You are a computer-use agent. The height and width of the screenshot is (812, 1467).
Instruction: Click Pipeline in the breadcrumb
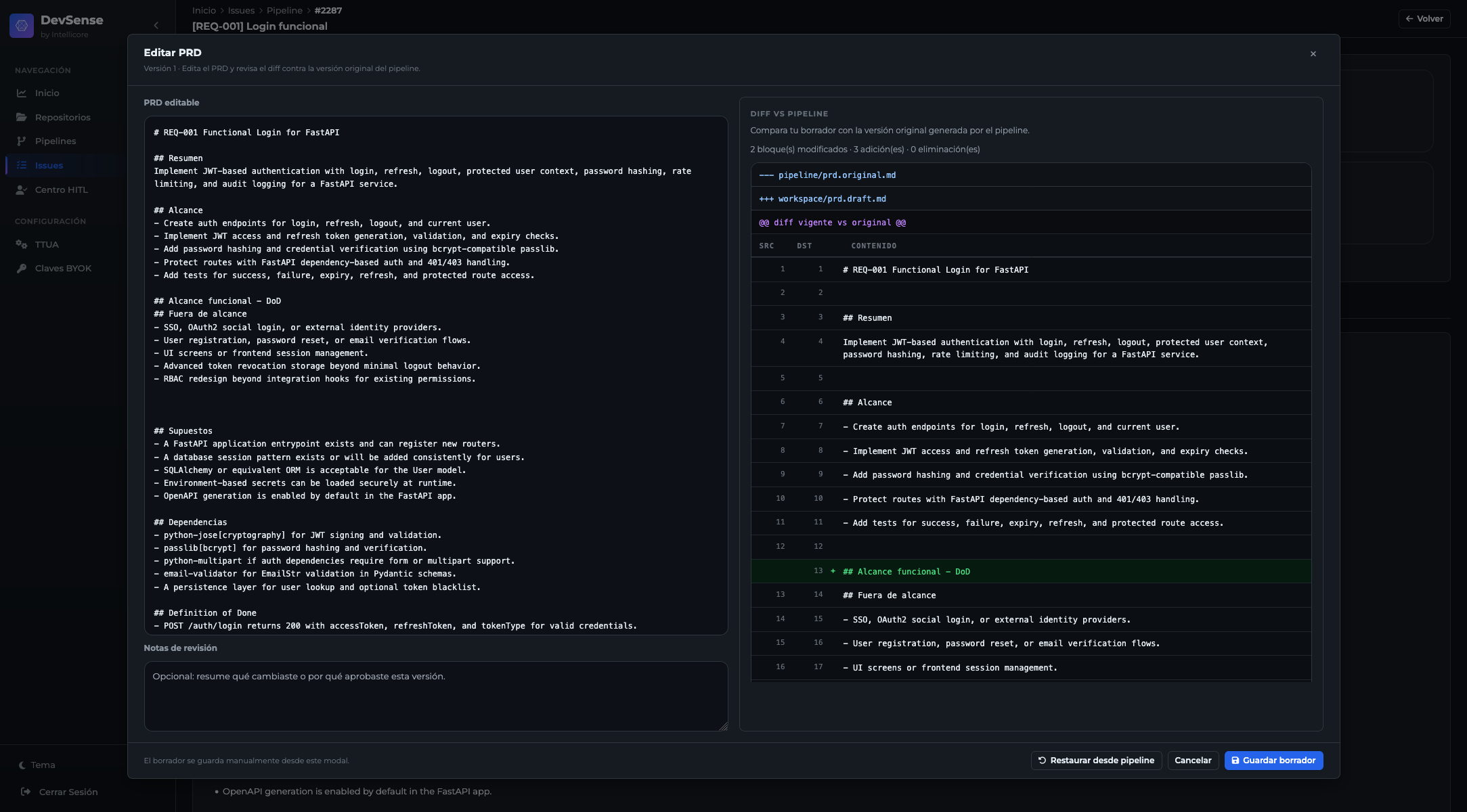tap(284, 10)
